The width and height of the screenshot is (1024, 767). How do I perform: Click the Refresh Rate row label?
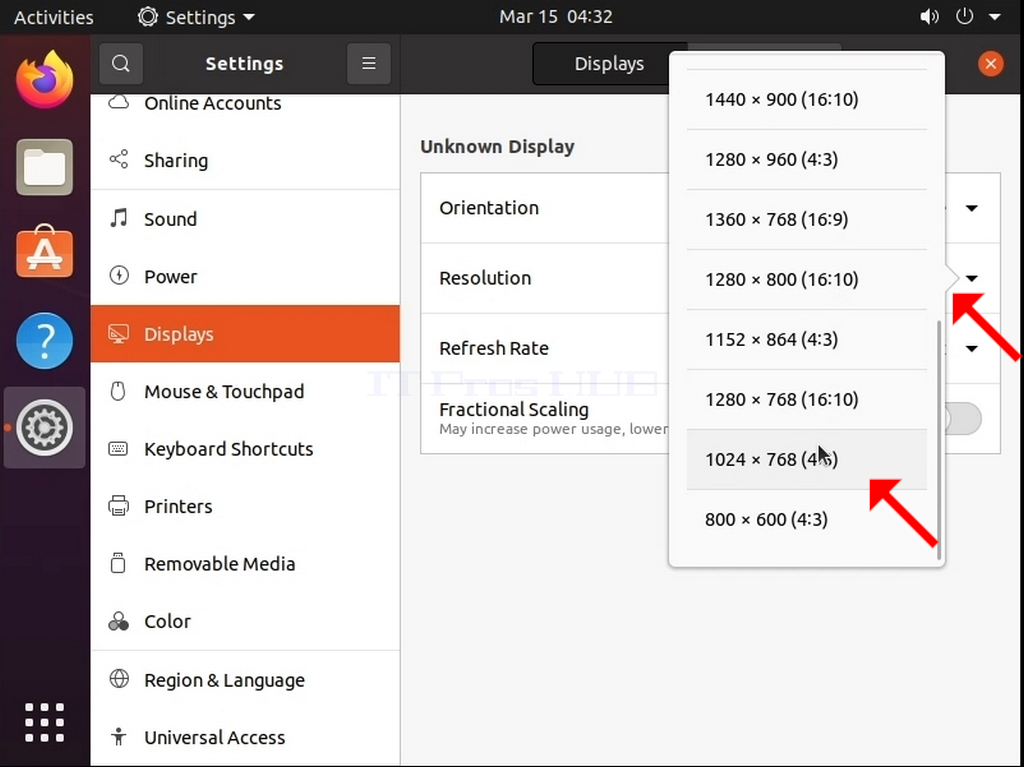[494, 348]
